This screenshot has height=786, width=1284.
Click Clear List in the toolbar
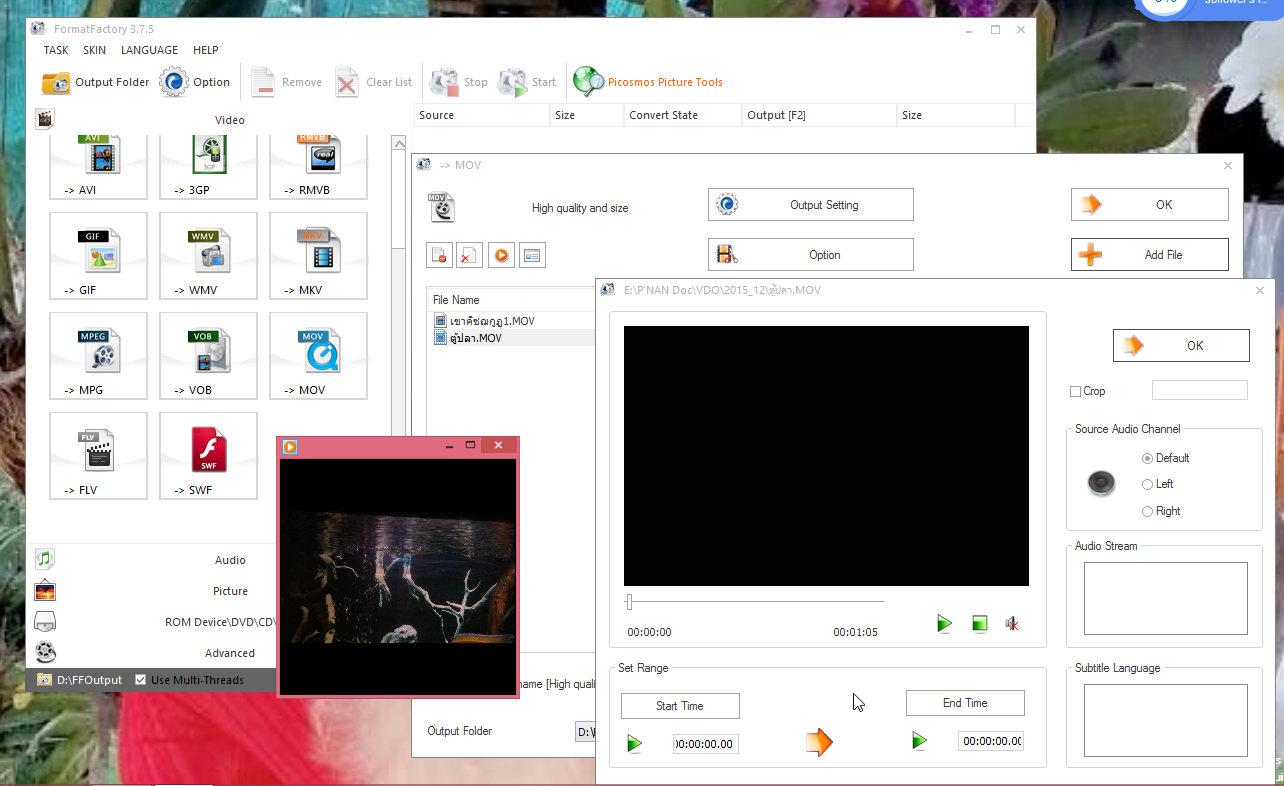click(374, 82)
